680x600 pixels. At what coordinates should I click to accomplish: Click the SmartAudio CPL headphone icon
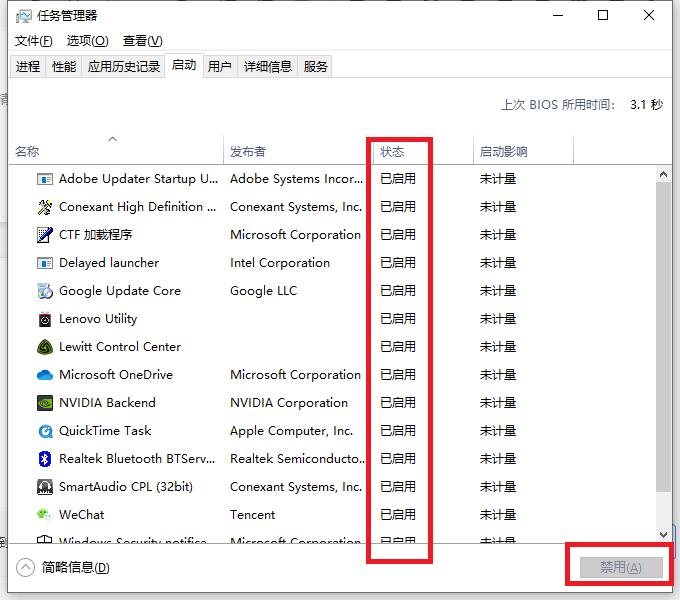click(45, 487)
